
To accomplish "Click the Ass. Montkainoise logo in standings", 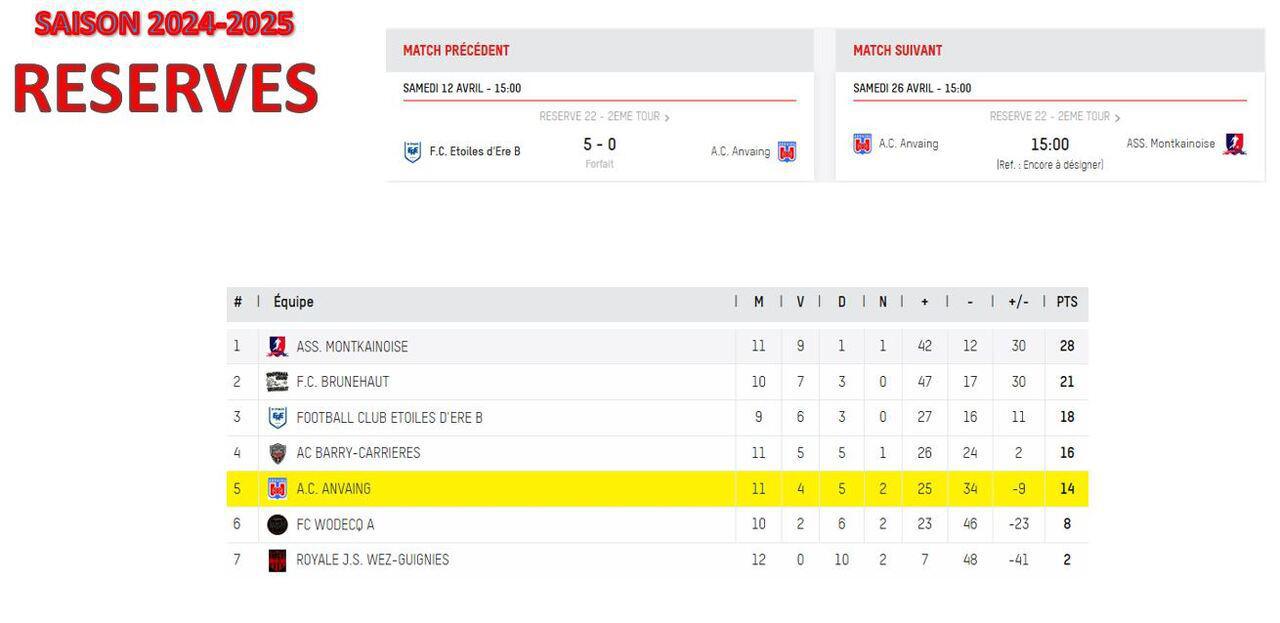I will pos(277,346).
